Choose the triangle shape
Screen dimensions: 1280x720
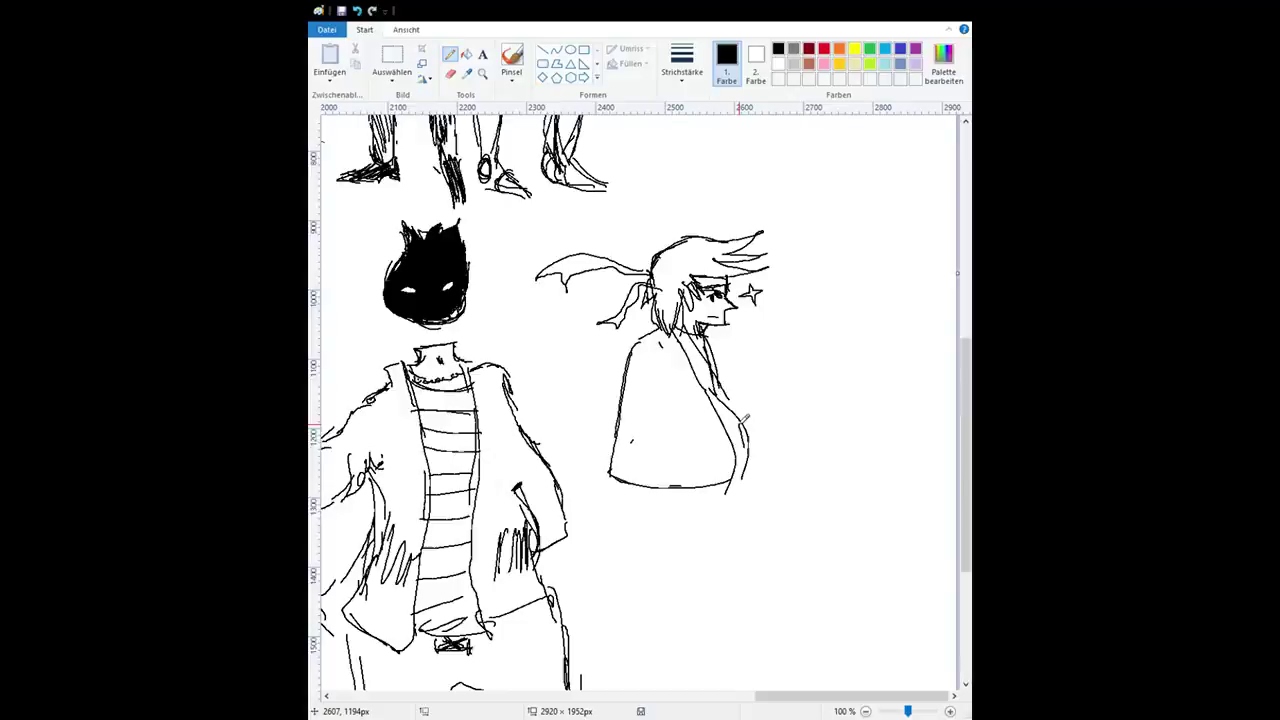click(570, 64)
